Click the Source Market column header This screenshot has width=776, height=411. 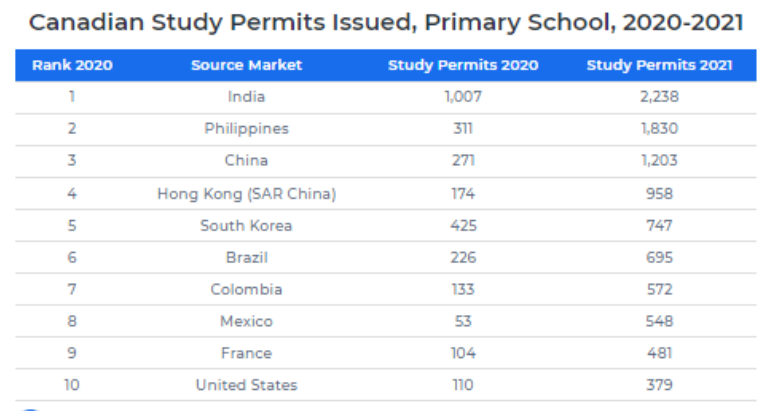coord(246,65)
